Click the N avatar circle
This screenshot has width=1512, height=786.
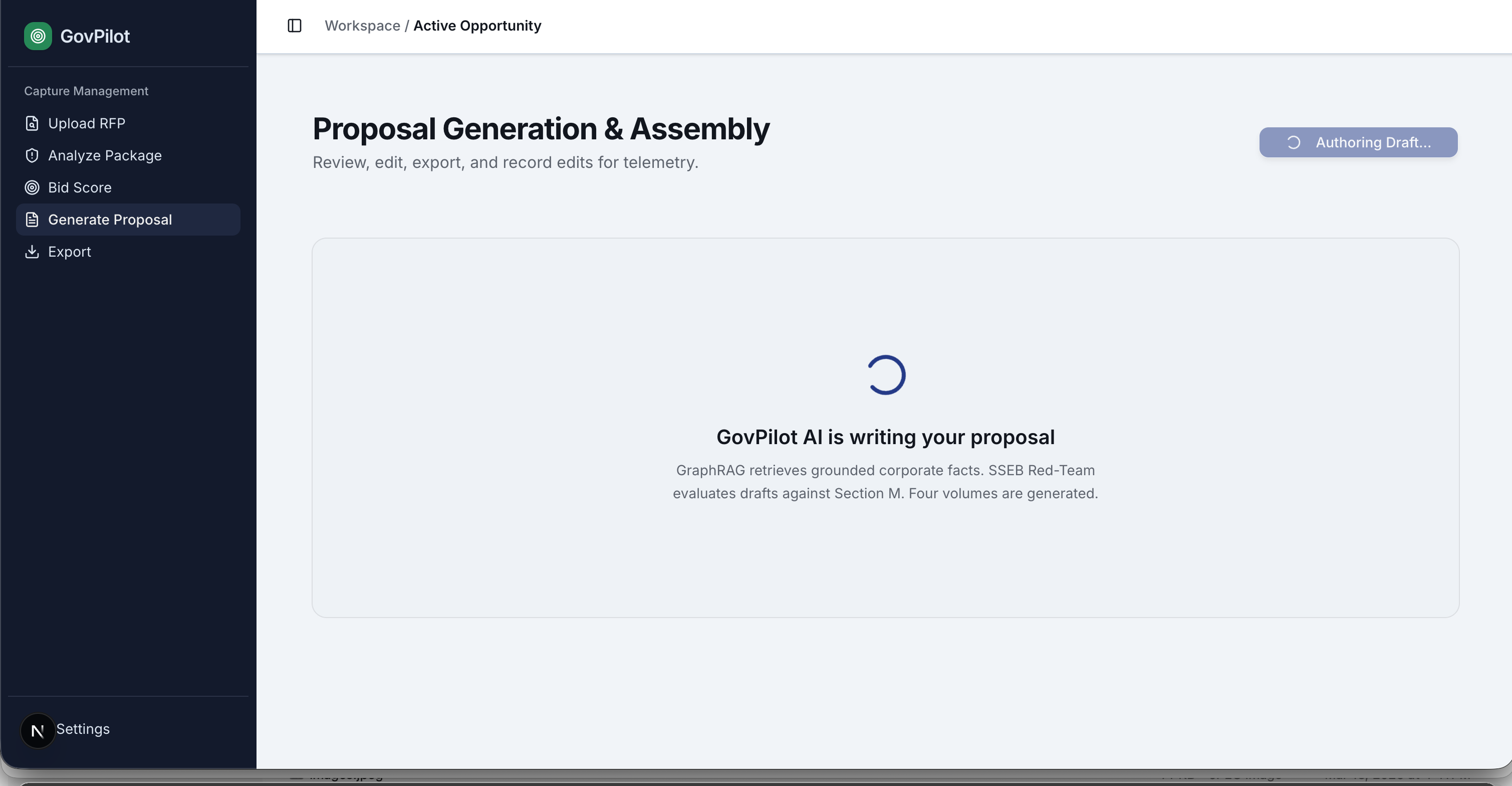point(38,730)
